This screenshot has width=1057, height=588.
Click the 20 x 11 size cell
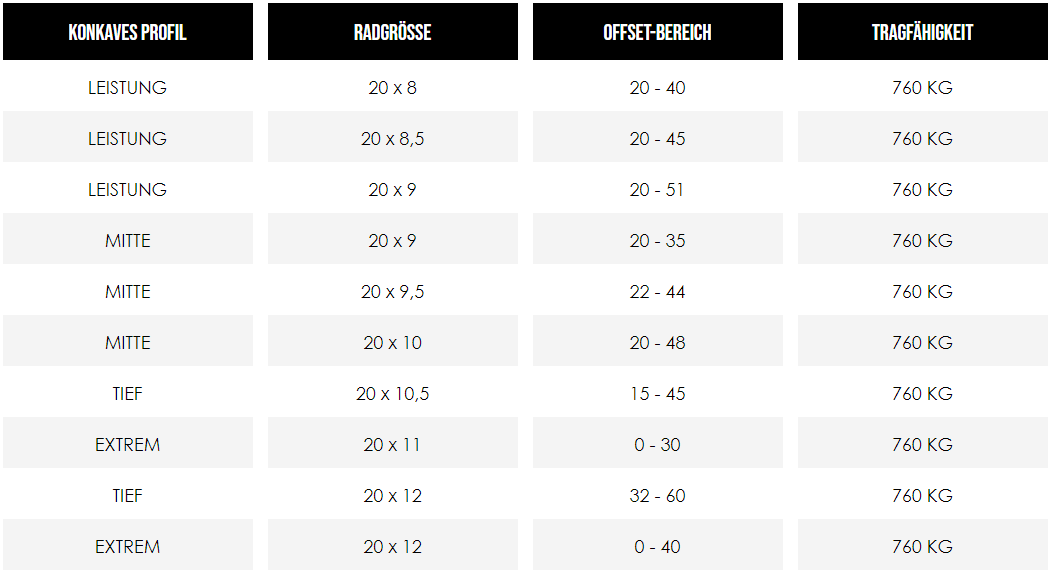tap(392, 444)
